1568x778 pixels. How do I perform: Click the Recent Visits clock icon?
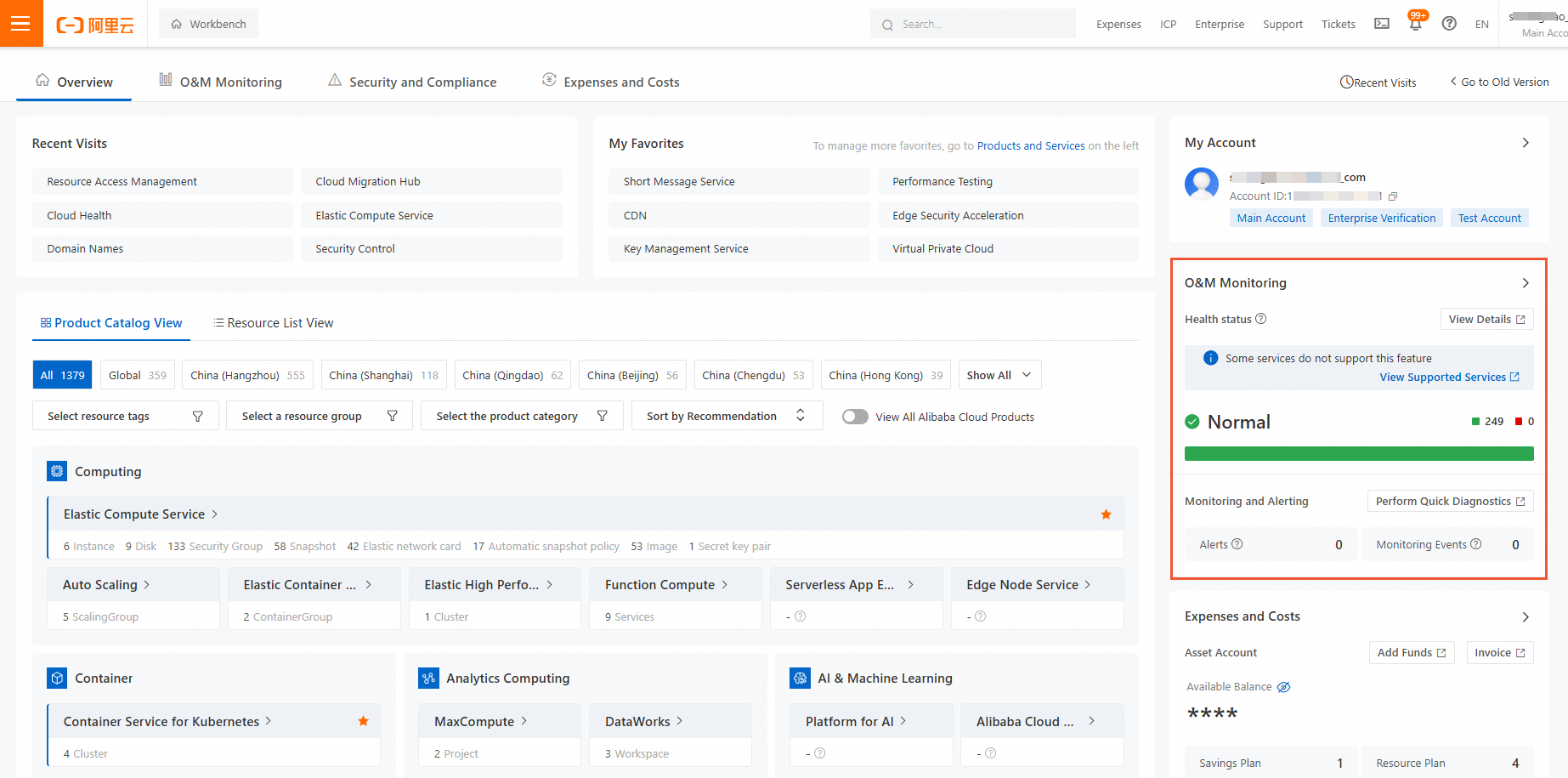tap(1347, 82)
